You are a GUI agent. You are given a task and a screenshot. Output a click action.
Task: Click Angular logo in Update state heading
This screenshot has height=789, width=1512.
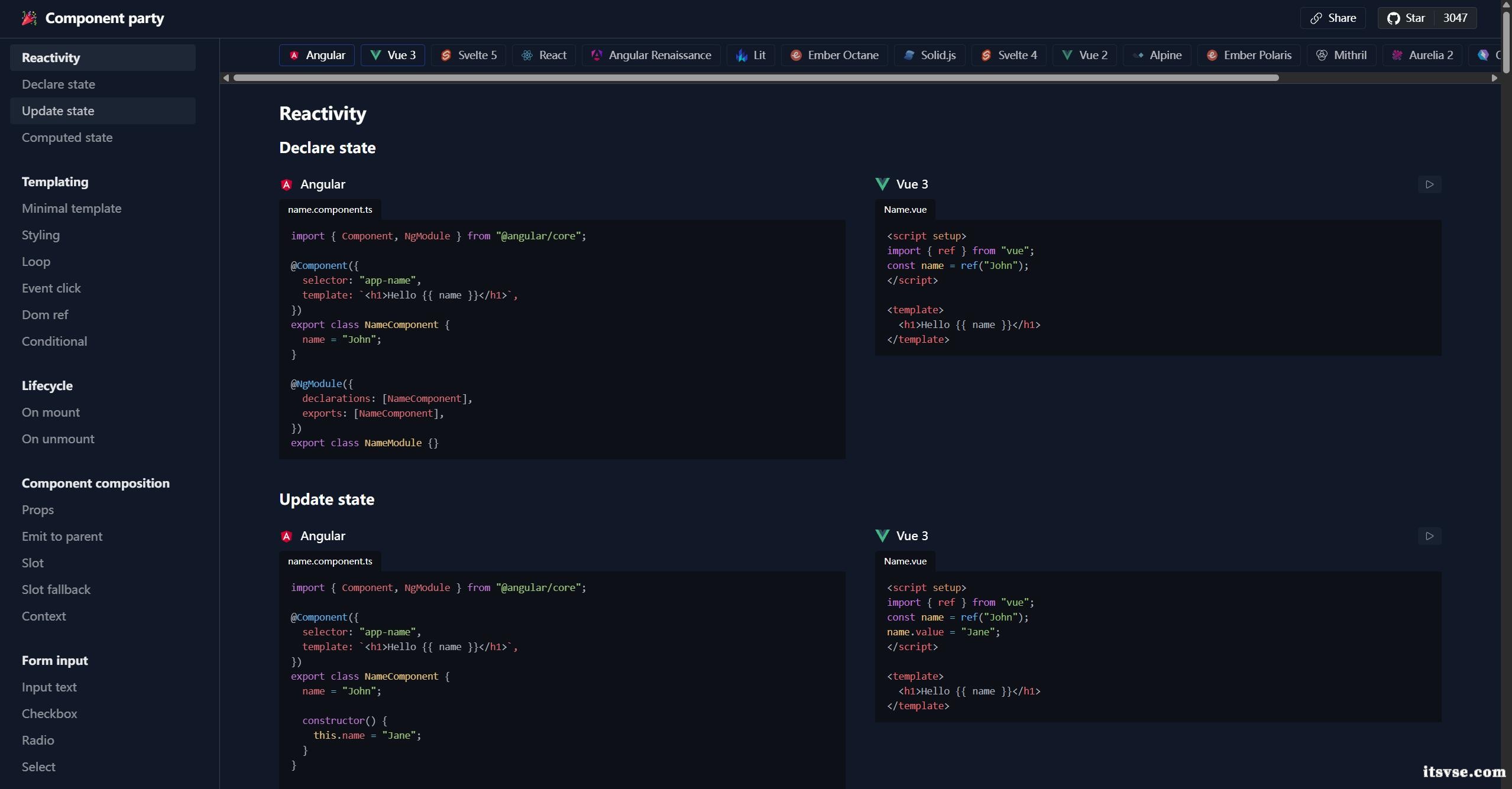pos(286,536)
